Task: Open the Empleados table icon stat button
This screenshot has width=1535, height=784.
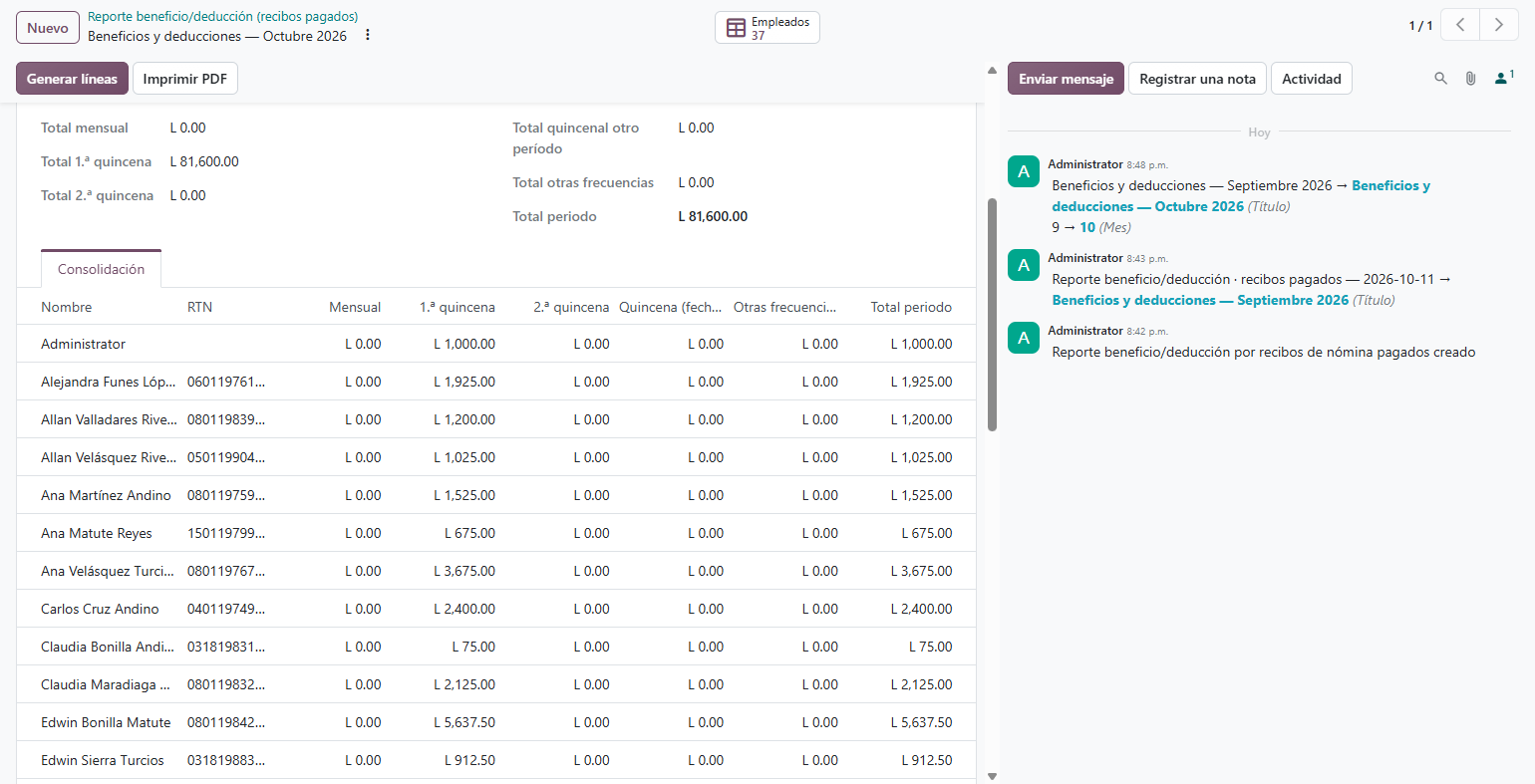Action: coord(767,28)
